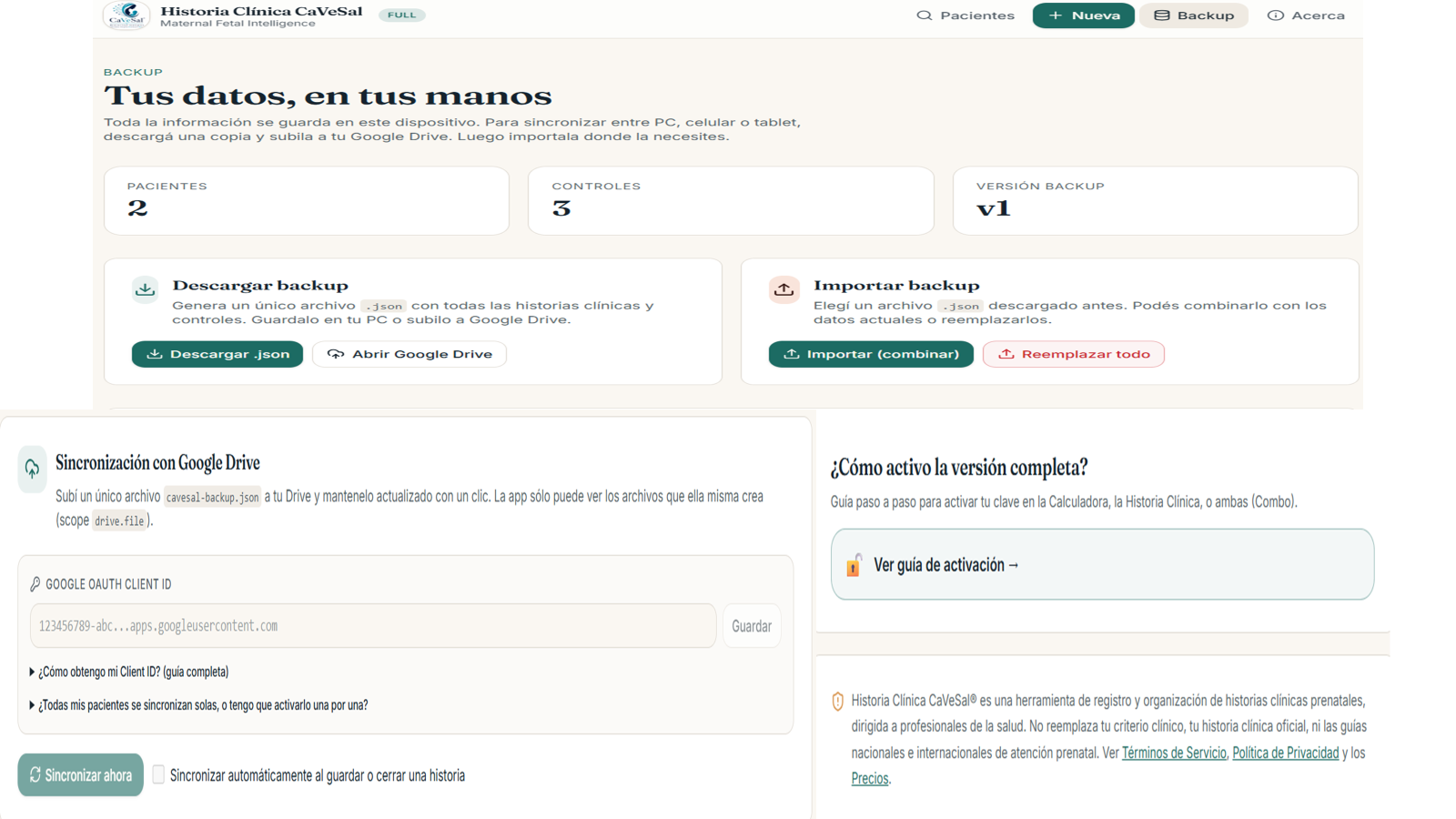Click the VERSIÓN BACKUP card
Image resolution: width=1456 pixels, height=819 pixels.
click(1156, 200)
